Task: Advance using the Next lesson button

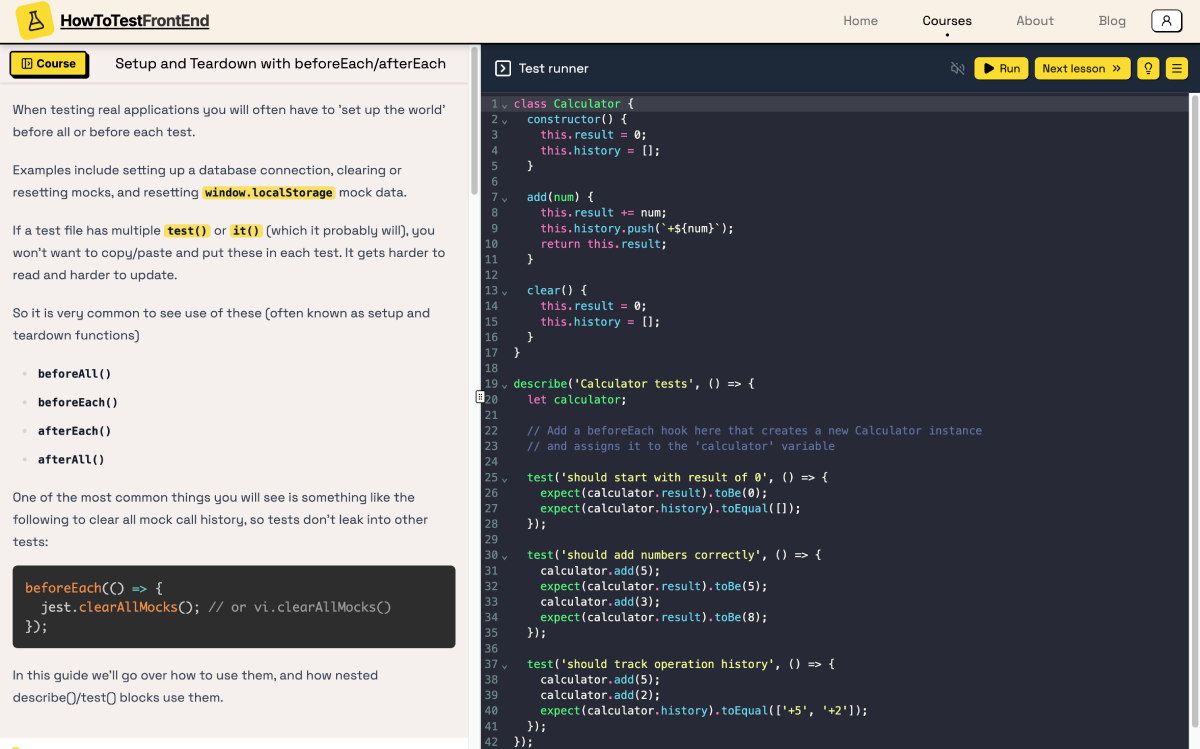Action: tap(1082, 68)
